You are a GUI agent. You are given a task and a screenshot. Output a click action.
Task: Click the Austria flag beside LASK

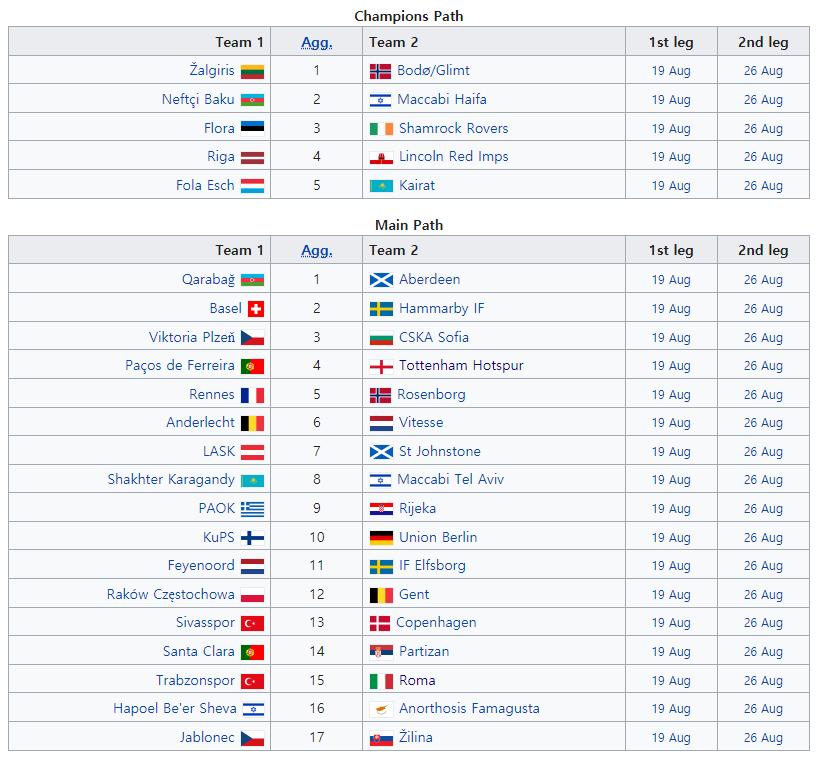tap(252, 452)
